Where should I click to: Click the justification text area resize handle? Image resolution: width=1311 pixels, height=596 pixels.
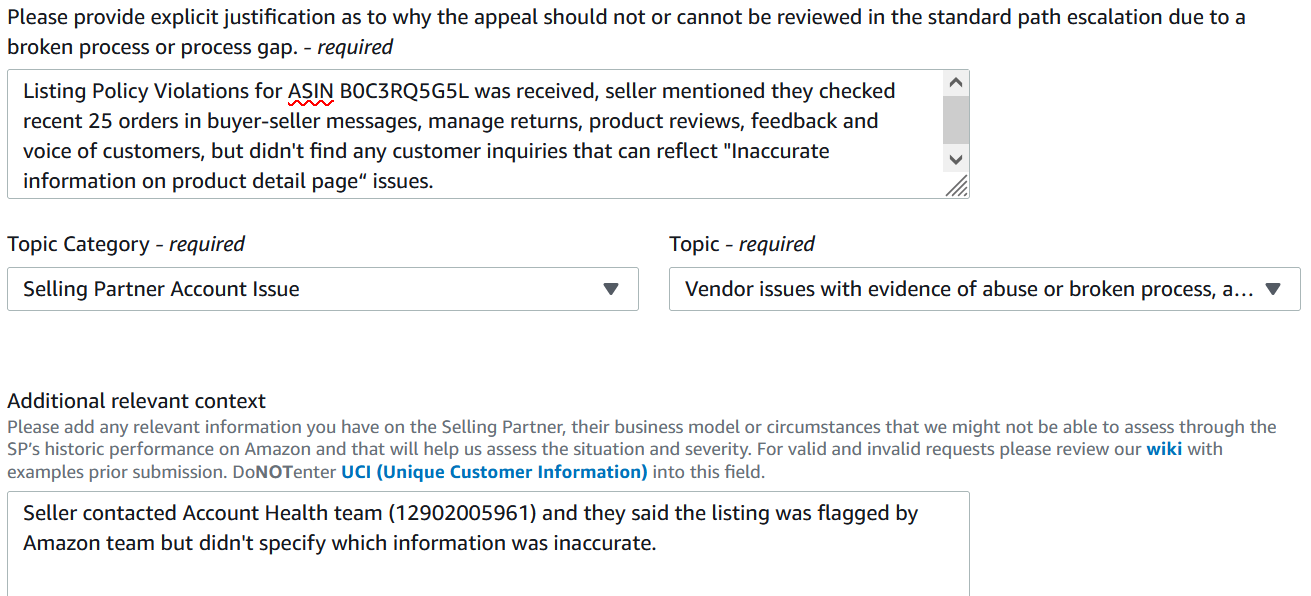[957, 185]
